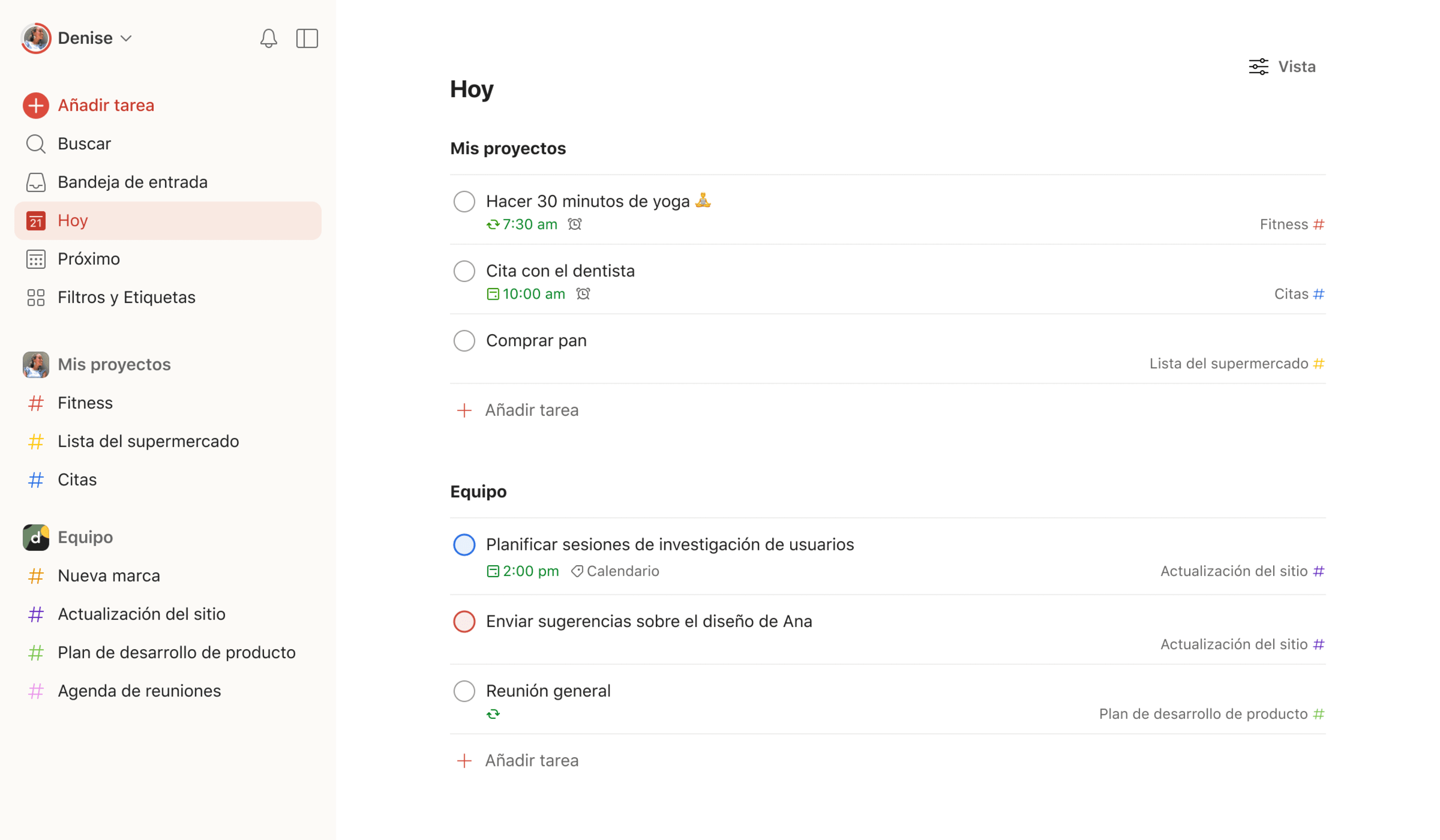The height and width of the screenshot is (840, 1440).
Task: Complete Planificar sesiones de investigación task
Action: [464, 545]
